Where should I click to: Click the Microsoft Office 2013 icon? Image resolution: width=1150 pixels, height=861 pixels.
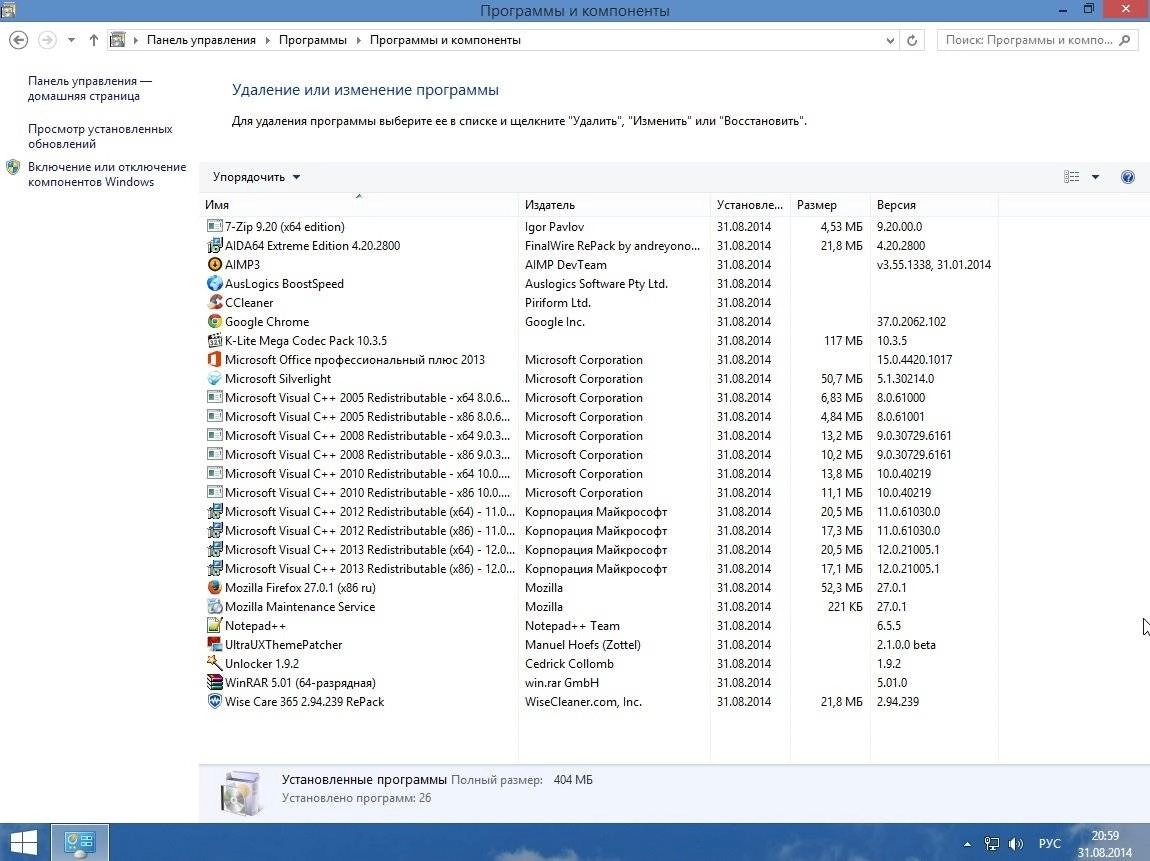[x=214, y=360]
